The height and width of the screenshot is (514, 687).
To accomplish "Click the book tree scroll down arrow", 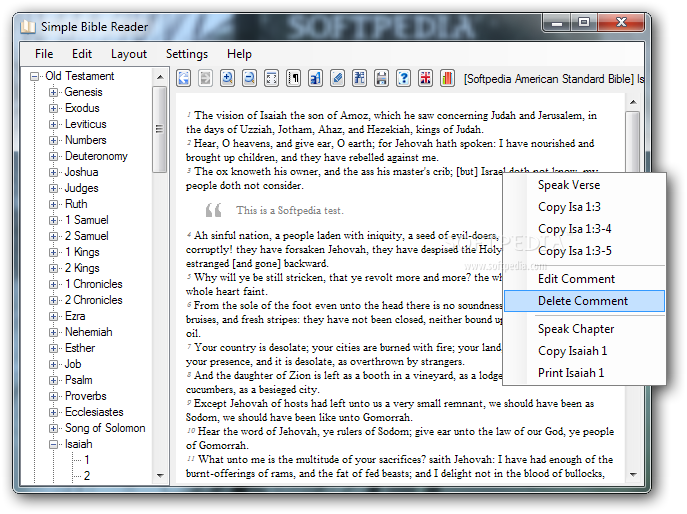I will [x=160, y=475].
